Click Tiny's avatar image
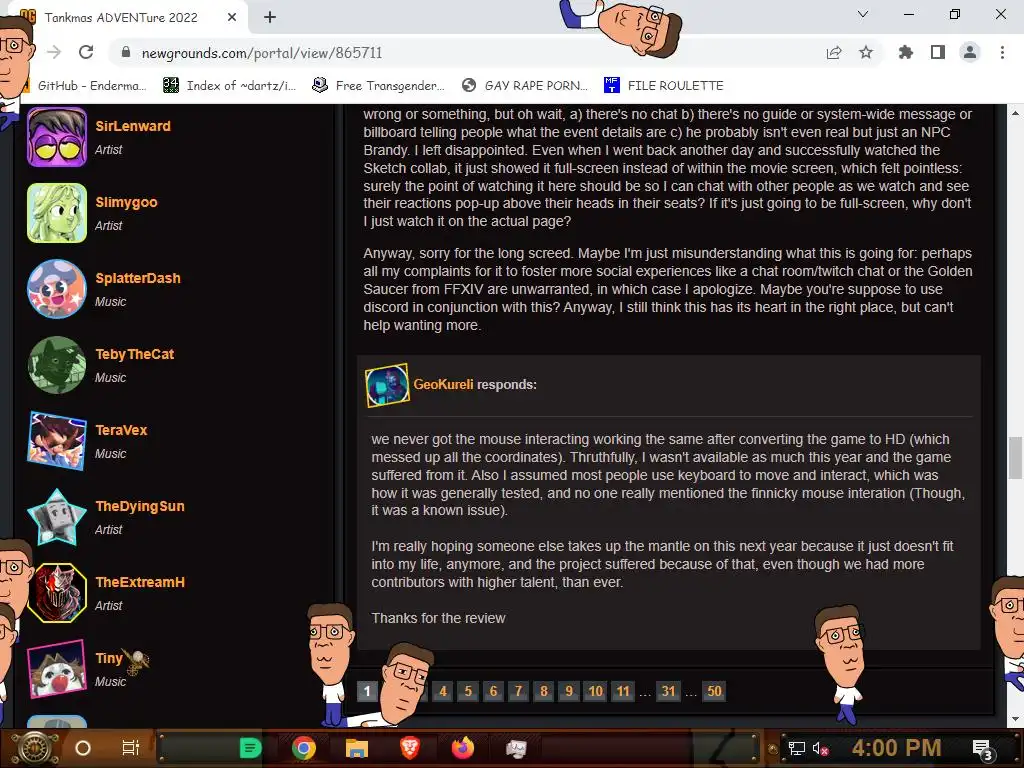Viewport: 1024px width, 768px height. 57,669
